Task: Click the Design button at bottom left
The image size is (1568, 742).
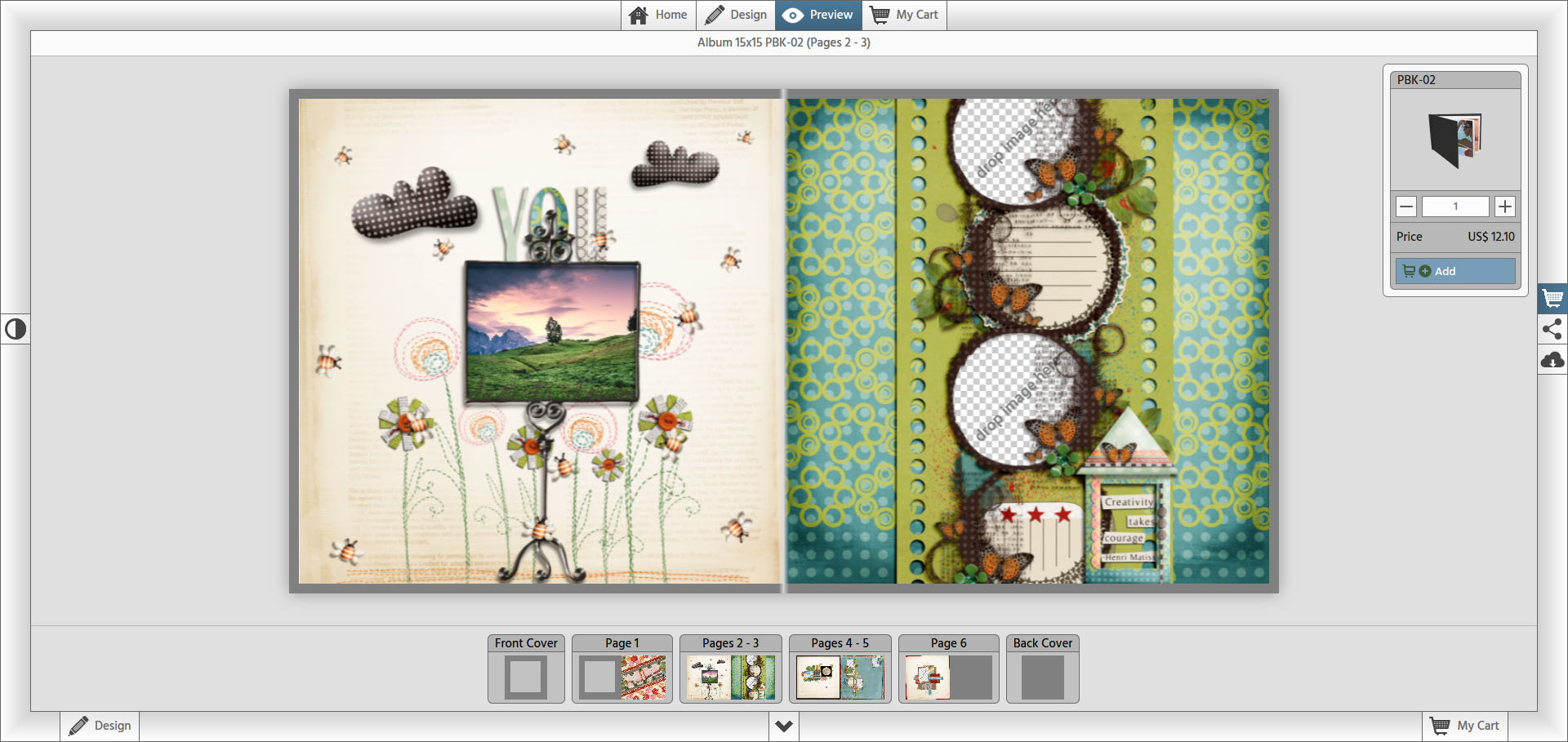Action: click(x=100, y=726)
